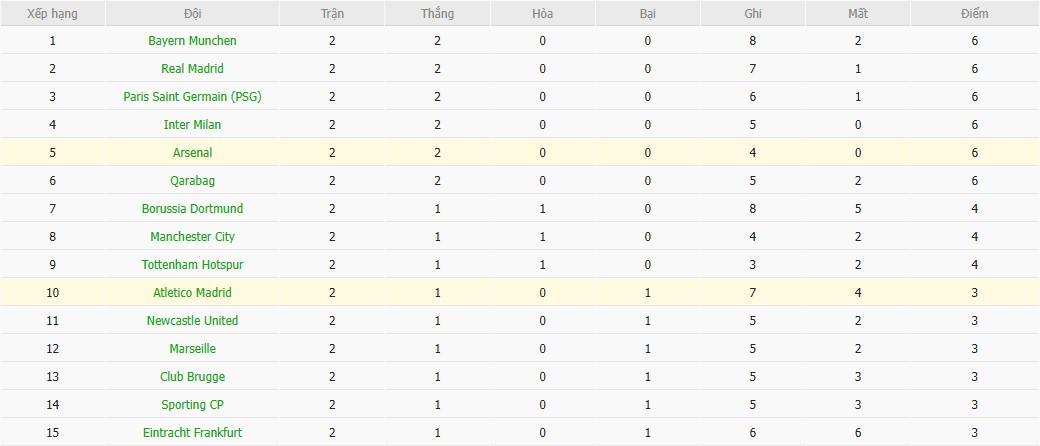Click the Qarabag team name
Viewport: 1040px width, 446px height.
click(192, 181)
